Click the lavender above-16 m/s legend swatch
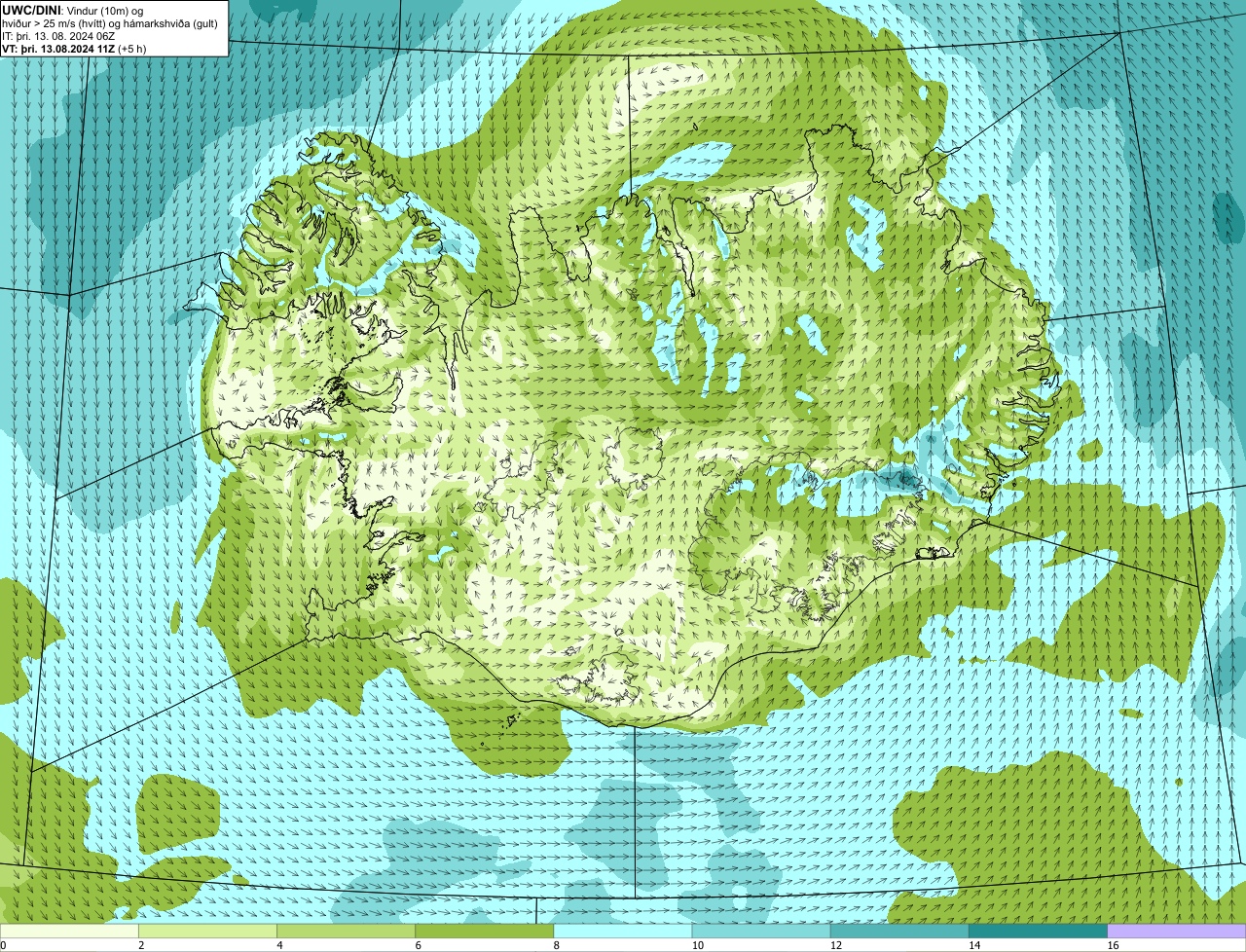The height and width of the screenshot is (952, 1246). (x=1176, y=932)
